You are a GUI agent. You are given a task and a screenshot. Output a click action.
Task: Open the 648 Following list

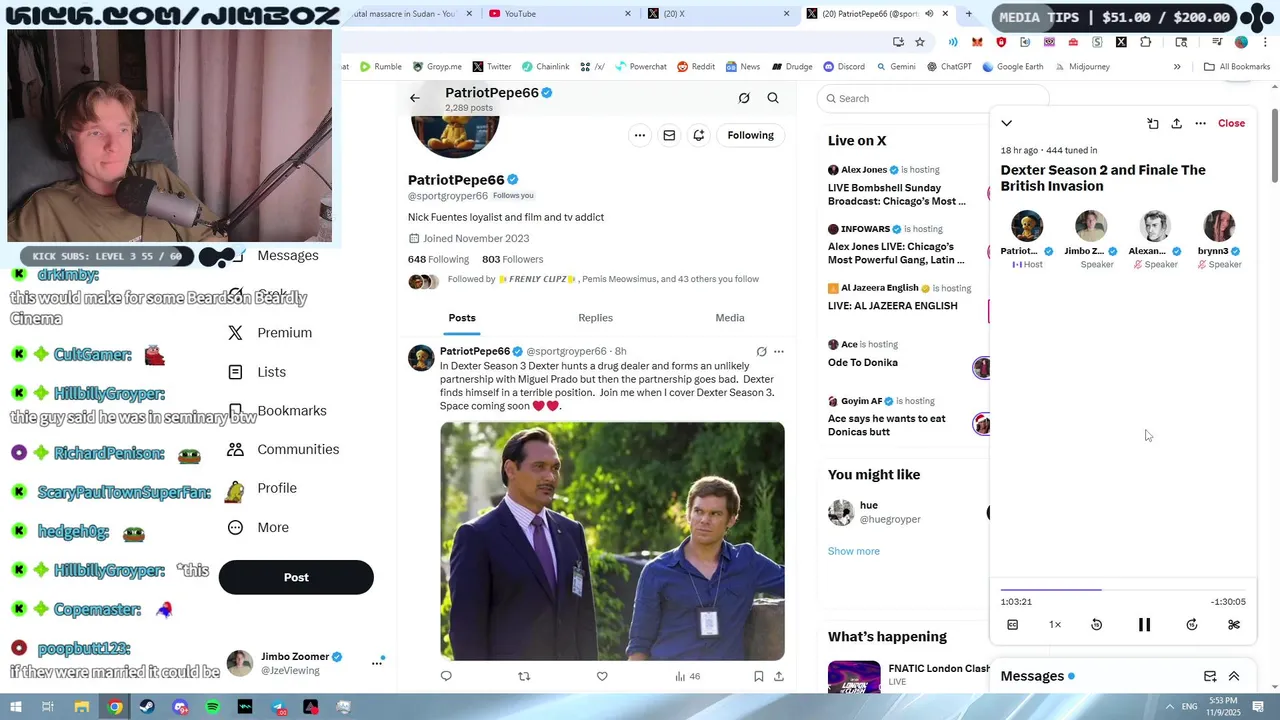pos(438,259)
